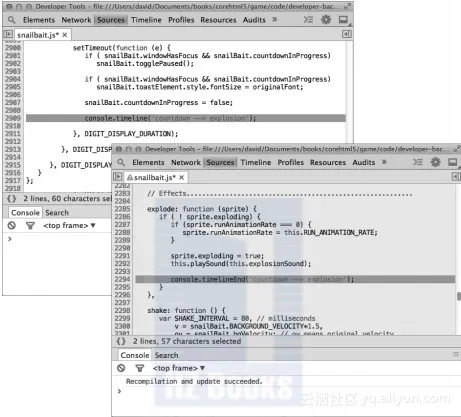
Task: Switch to Console drawer tab in the front window
Action: tap(135, 355)
